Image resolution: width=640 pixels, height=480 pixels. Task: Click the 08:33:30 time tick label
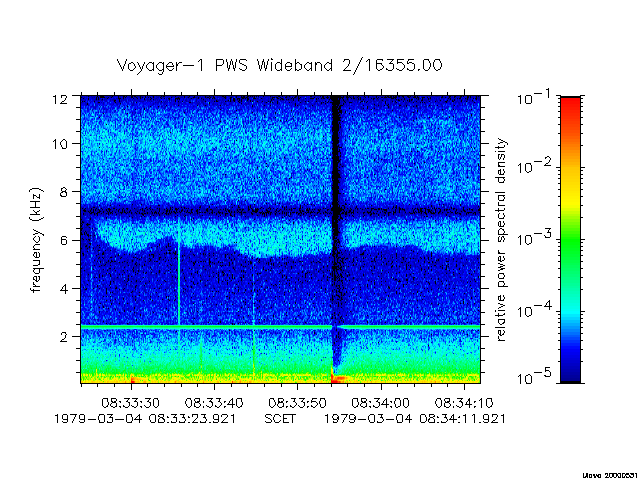click(x=130, y=403)
